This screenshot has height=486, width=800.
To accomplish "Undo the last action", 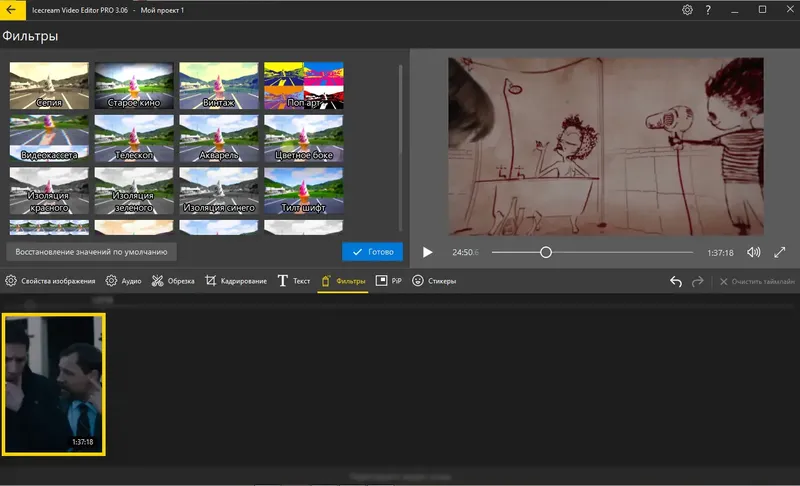I will [676, 282].
